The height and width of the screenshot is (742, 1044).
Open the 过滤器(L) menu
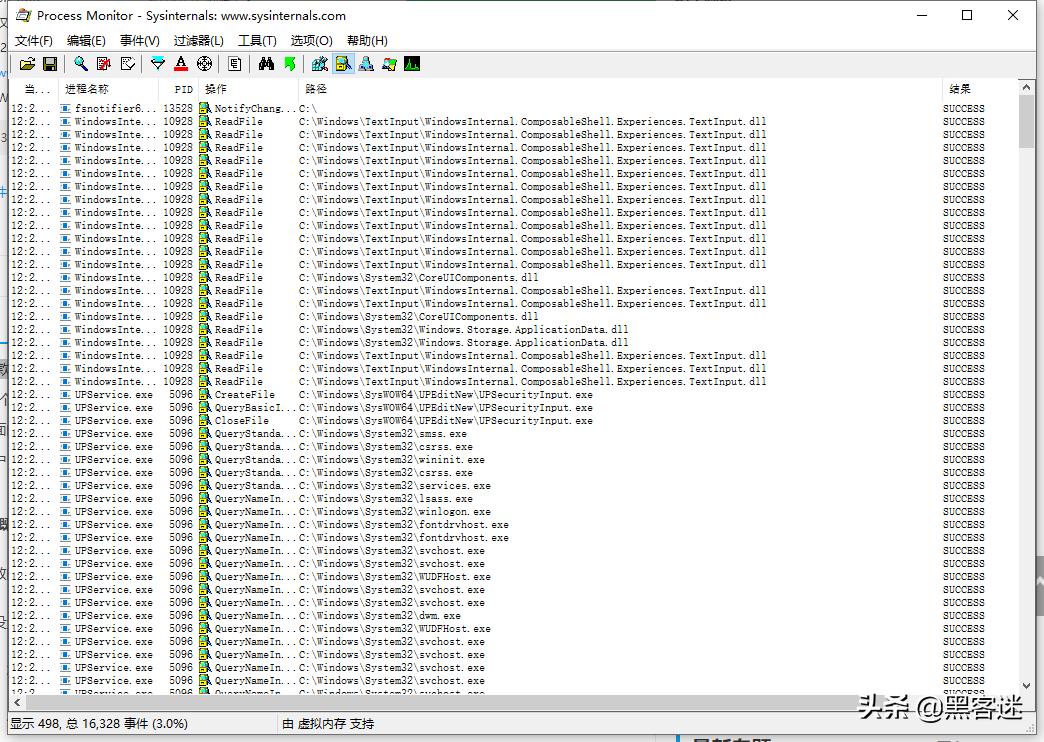click(x=198, y=41)
